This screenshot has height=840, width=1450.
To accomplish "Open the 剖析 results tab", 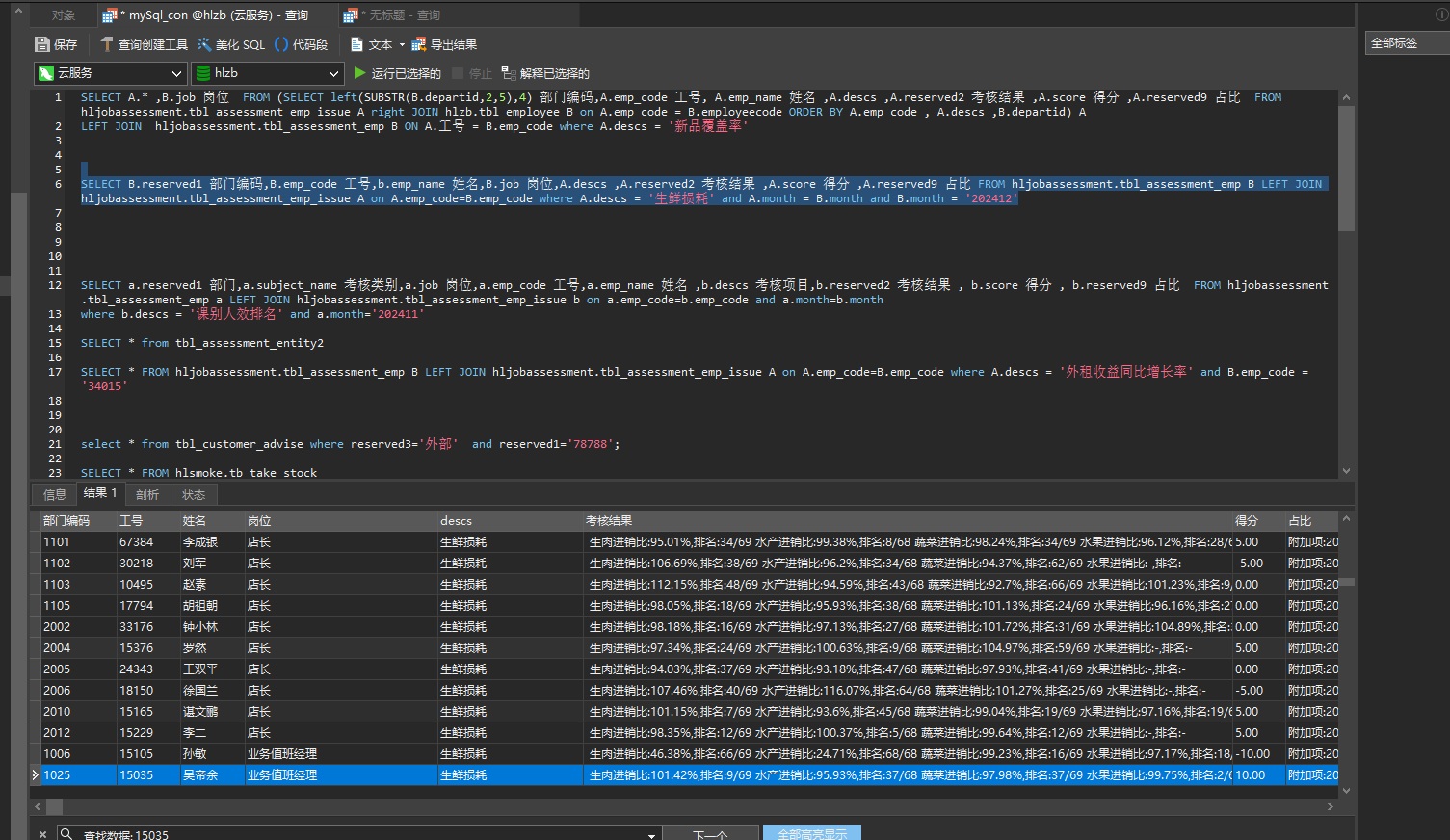I will [147, 494].
